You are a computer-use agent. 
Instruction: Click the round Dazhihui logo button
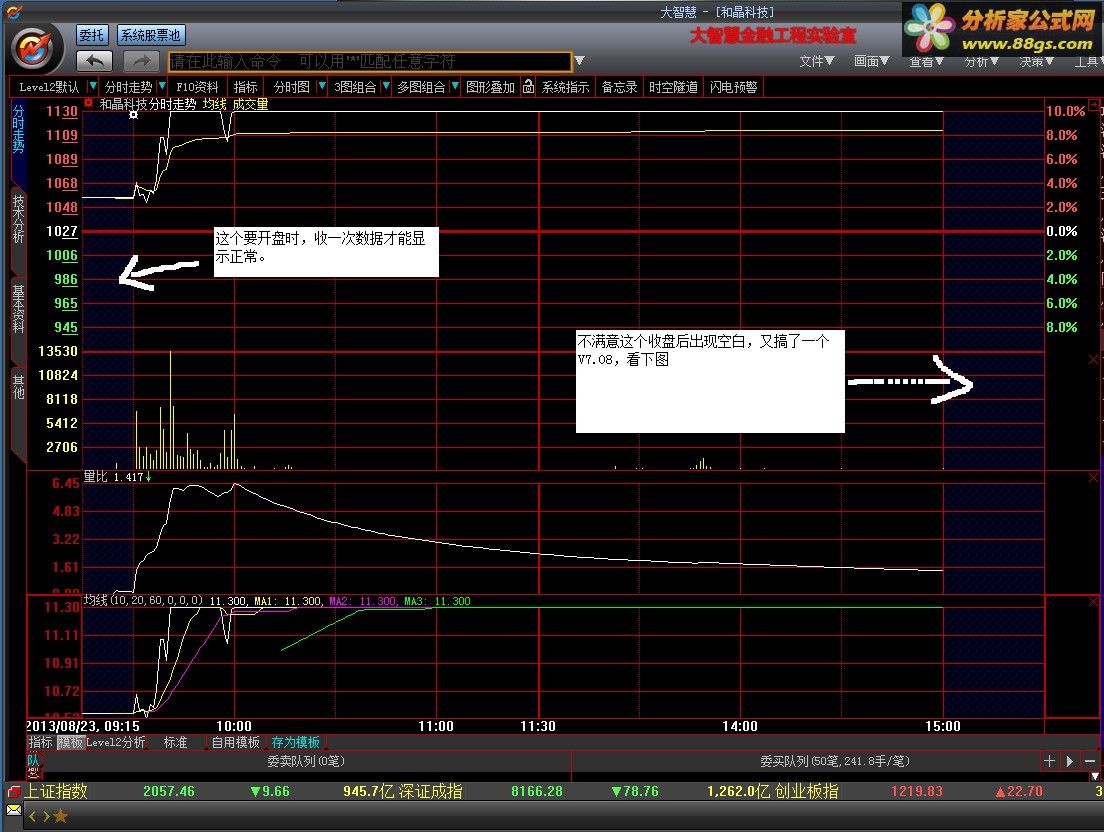pyautogui.click(x=33, y=48)
